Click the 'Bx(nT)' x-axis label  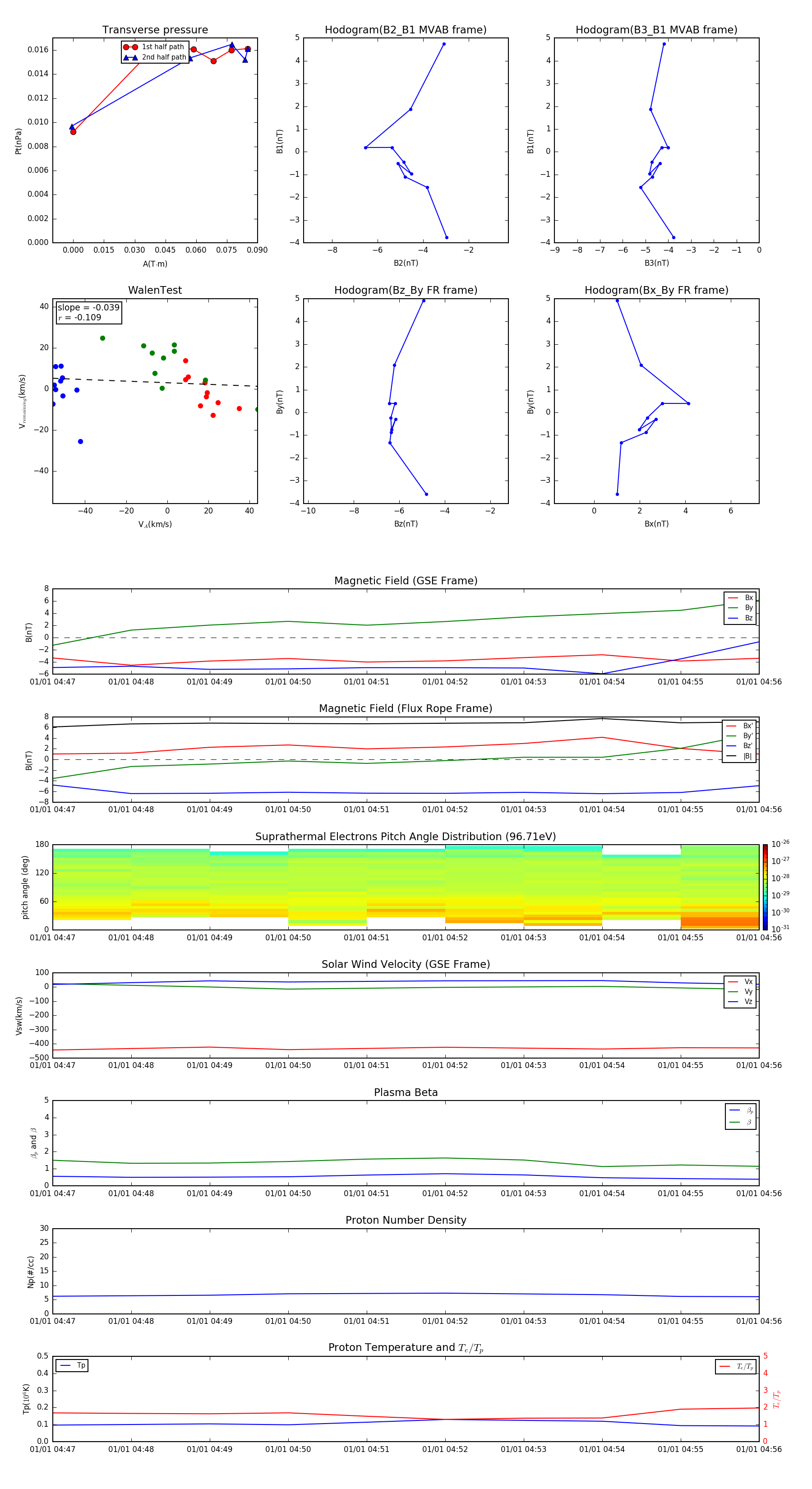(656, 524)
